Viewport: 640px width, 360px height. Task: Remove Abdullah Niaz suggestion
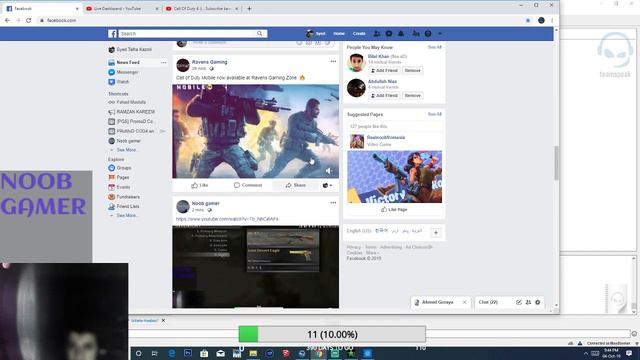point(412,96)
